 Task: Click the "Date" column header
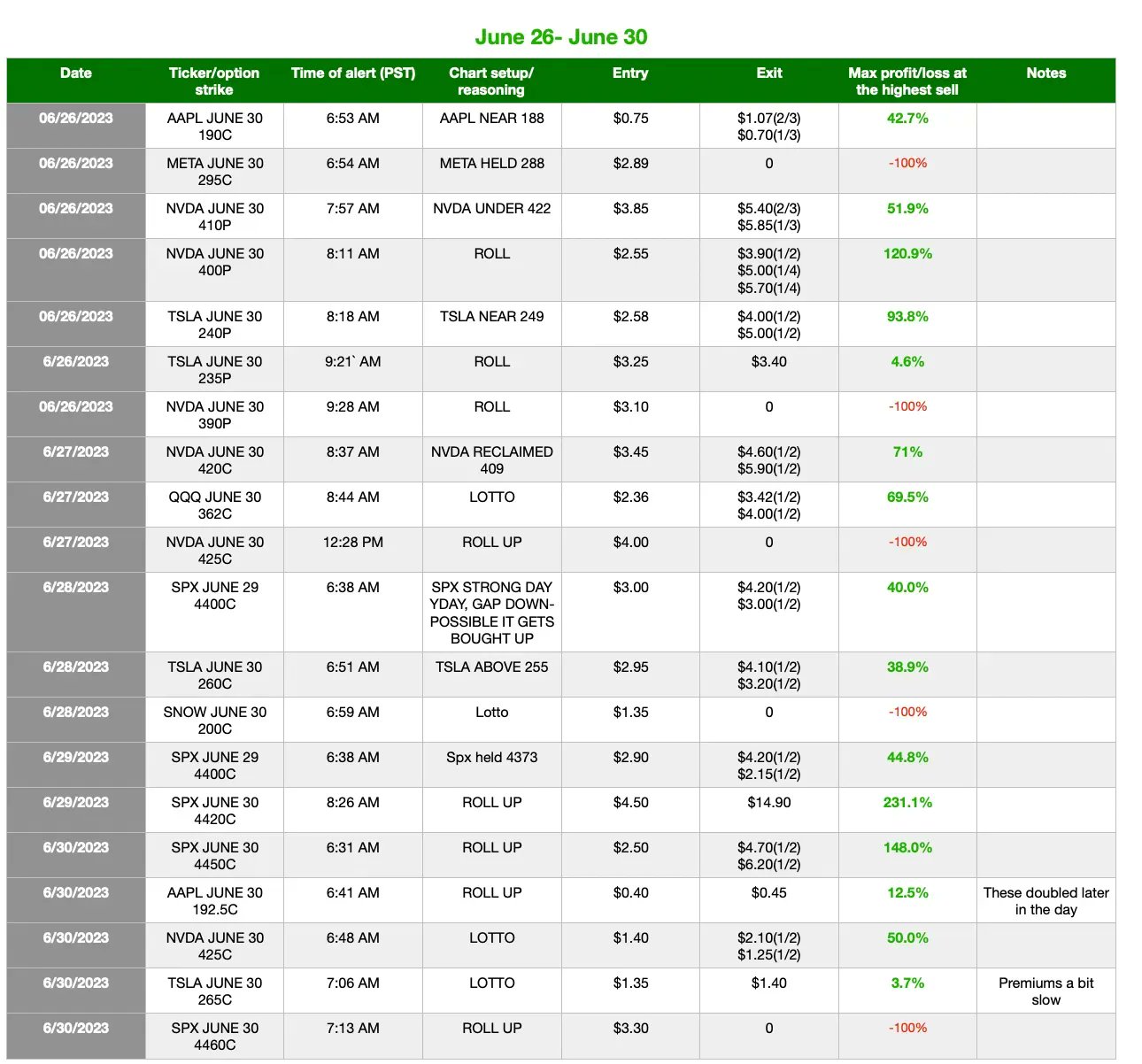click(x=75, y=73)
